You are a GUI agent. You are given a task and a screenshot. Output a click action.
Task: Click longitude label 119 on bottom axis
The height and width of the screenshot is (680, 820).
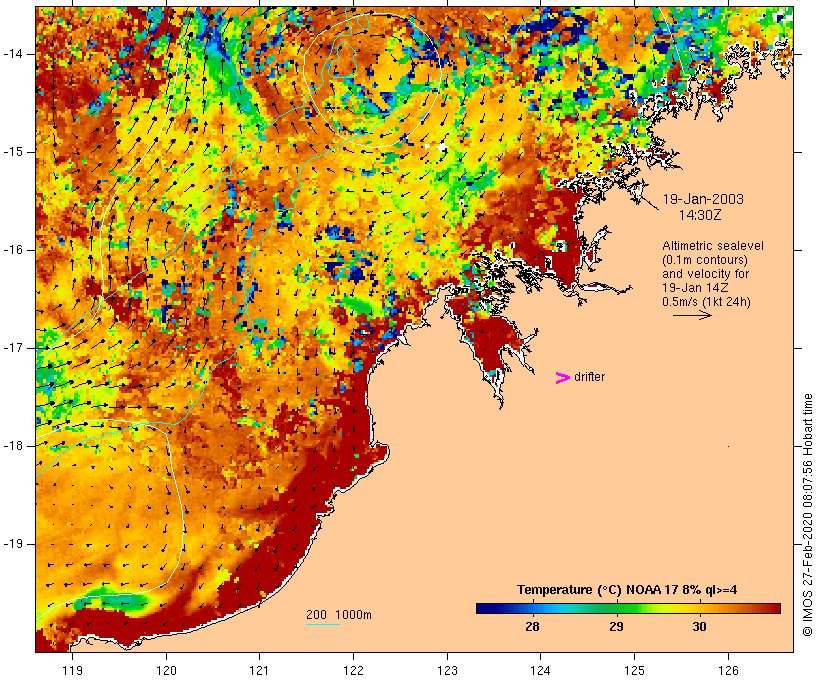coord(72,668)
